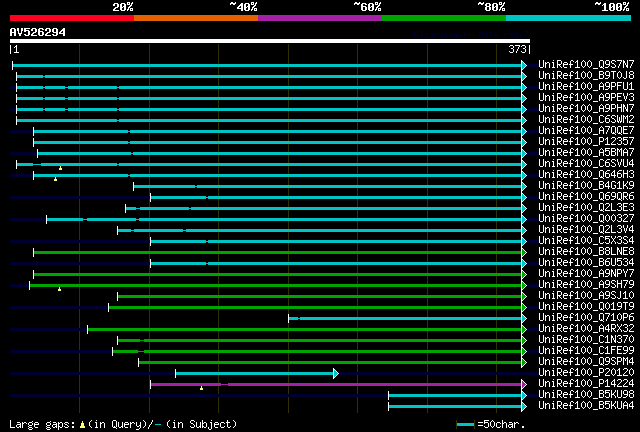Image resolution: width=640 pixels, height=432 pixels.
Task: Select the UniRef100_Q646H3 label
Action: tap(586, 174)
